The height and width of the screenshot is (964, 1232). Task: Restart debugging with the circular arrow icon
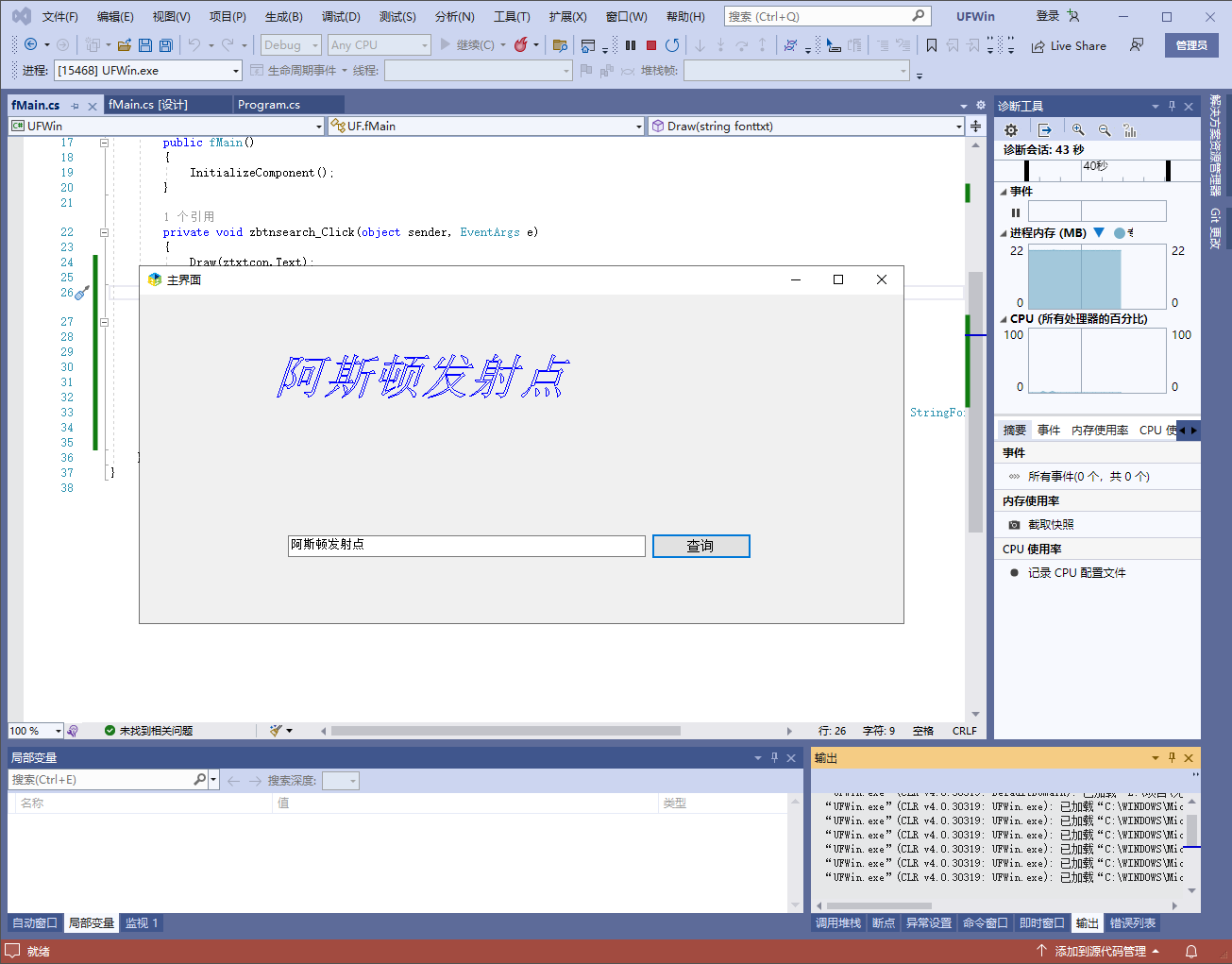(672, 45)
